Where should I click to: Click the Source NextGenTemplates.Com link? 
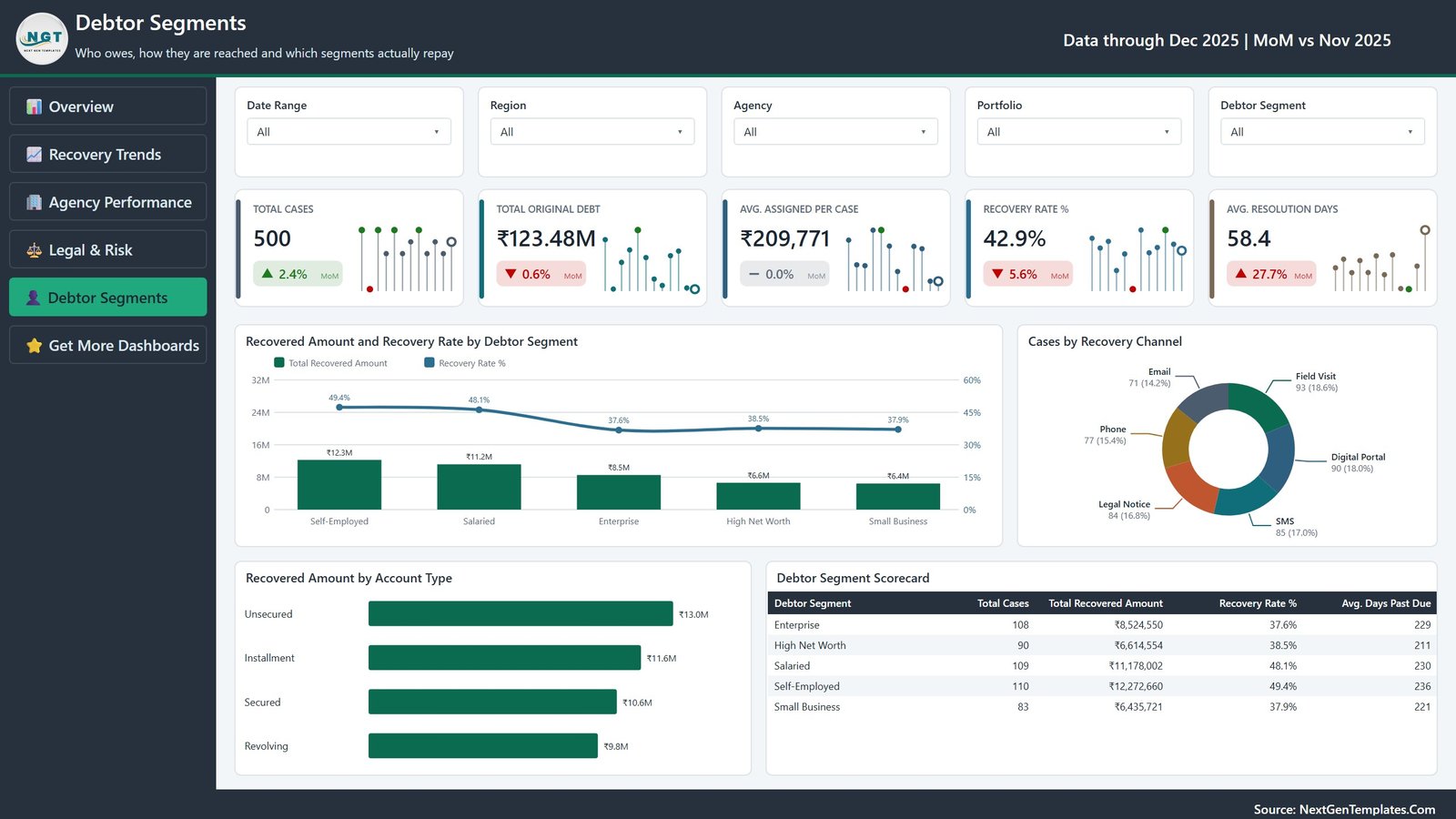click(1344, 809)
